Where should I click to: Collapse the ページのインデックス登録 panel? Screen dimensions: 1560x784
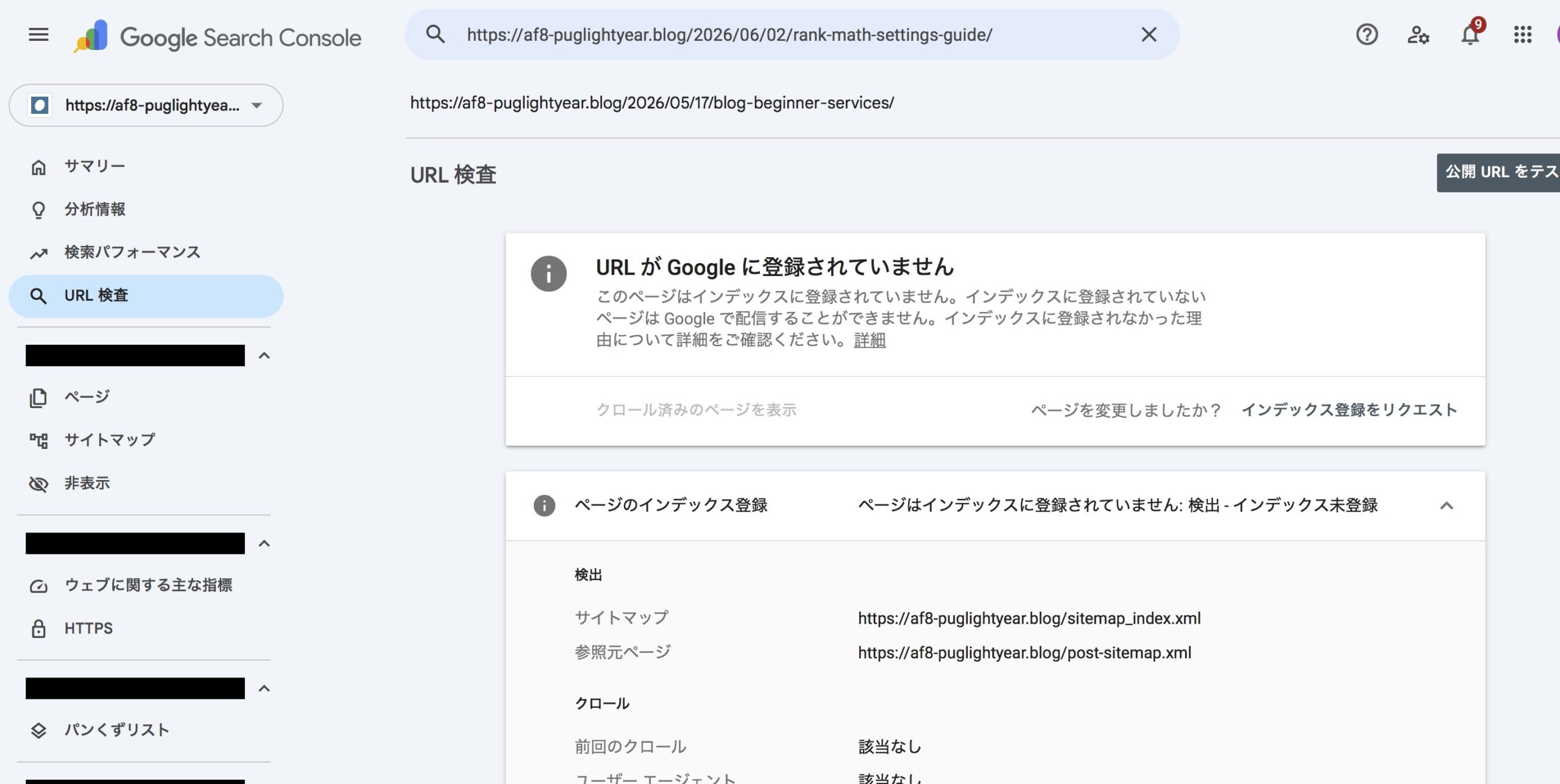(1447, 506)
